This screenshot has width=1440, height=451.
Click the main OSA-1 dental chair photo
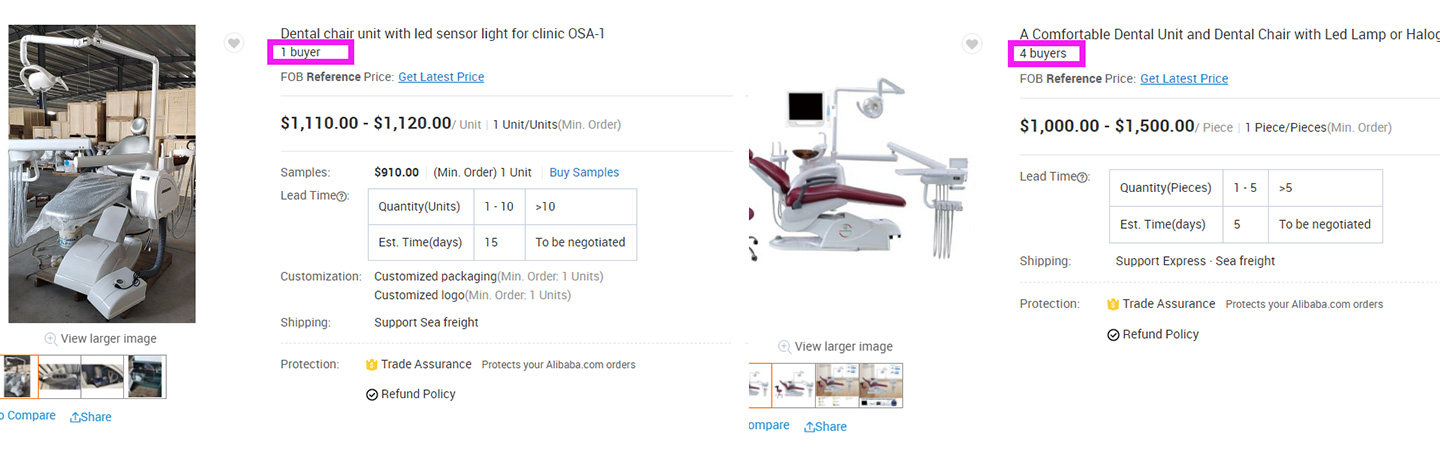[102, 174]
